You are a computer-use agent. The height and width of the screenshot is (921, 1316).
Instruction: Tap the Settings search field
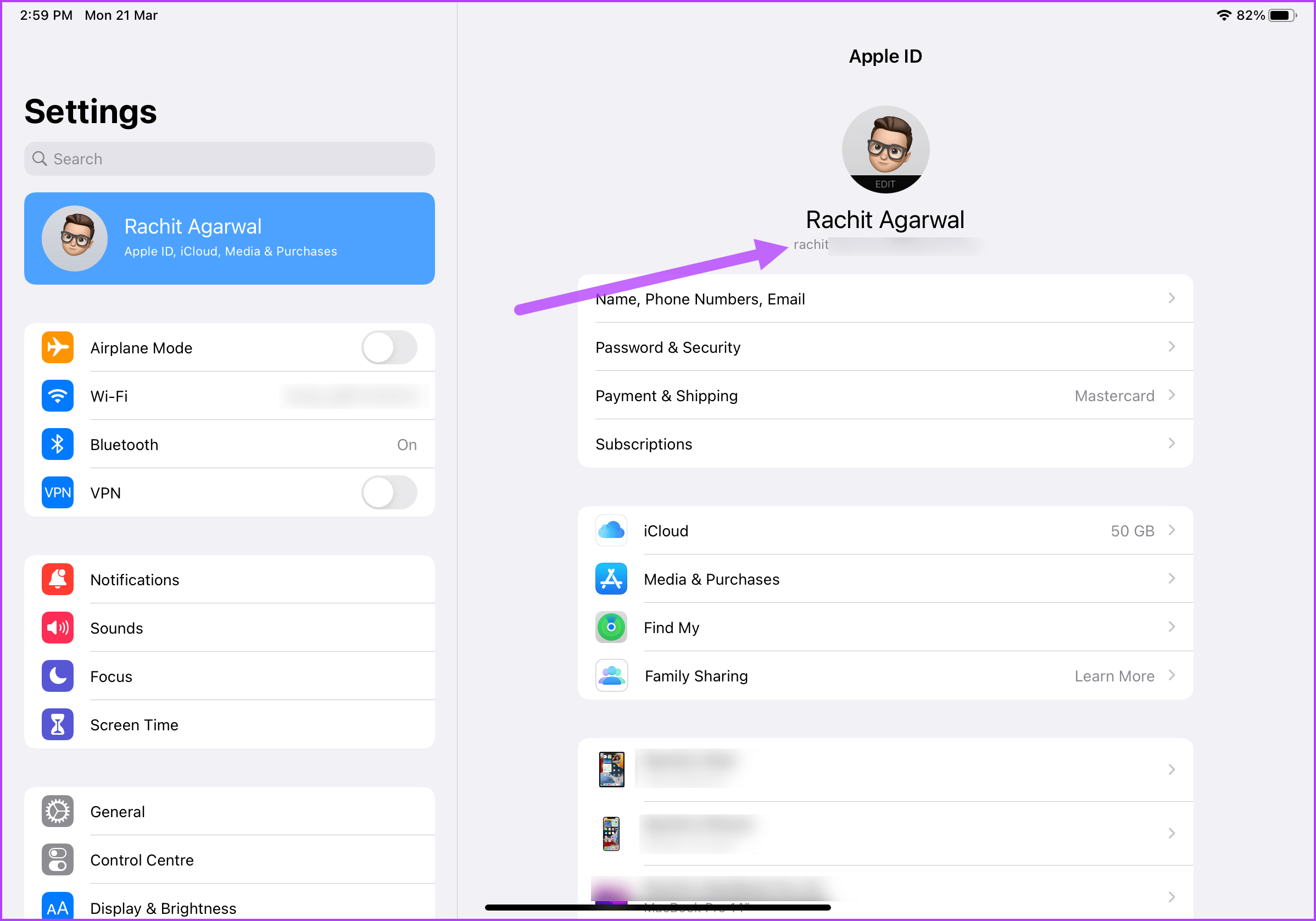230,159
